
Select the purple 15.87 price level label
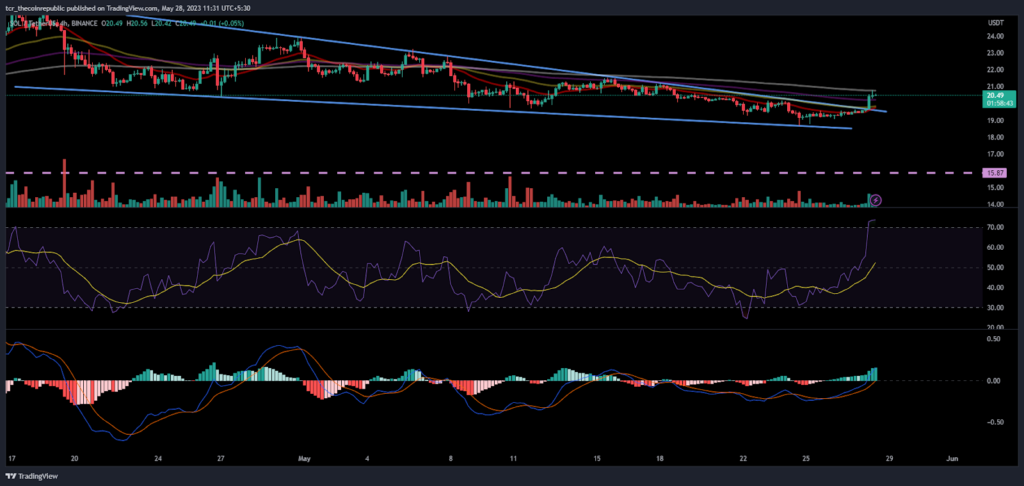pyautogui.click(x=995, y=172)
